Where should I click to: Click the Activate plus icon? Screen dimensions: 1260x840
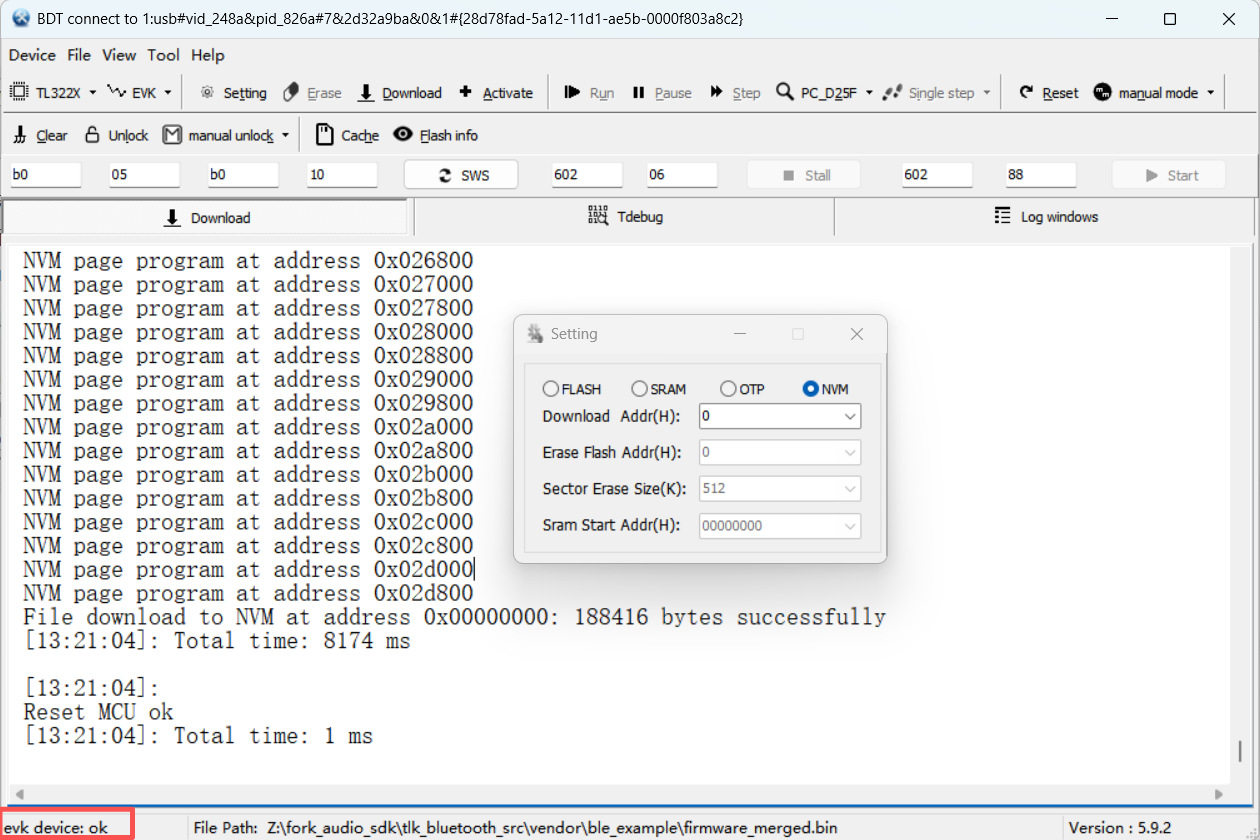point(465,92)
